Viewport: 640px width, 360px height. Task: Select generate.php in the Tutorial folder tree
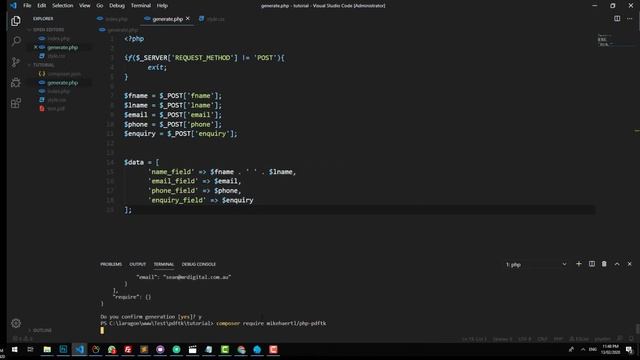click(62, 83)
